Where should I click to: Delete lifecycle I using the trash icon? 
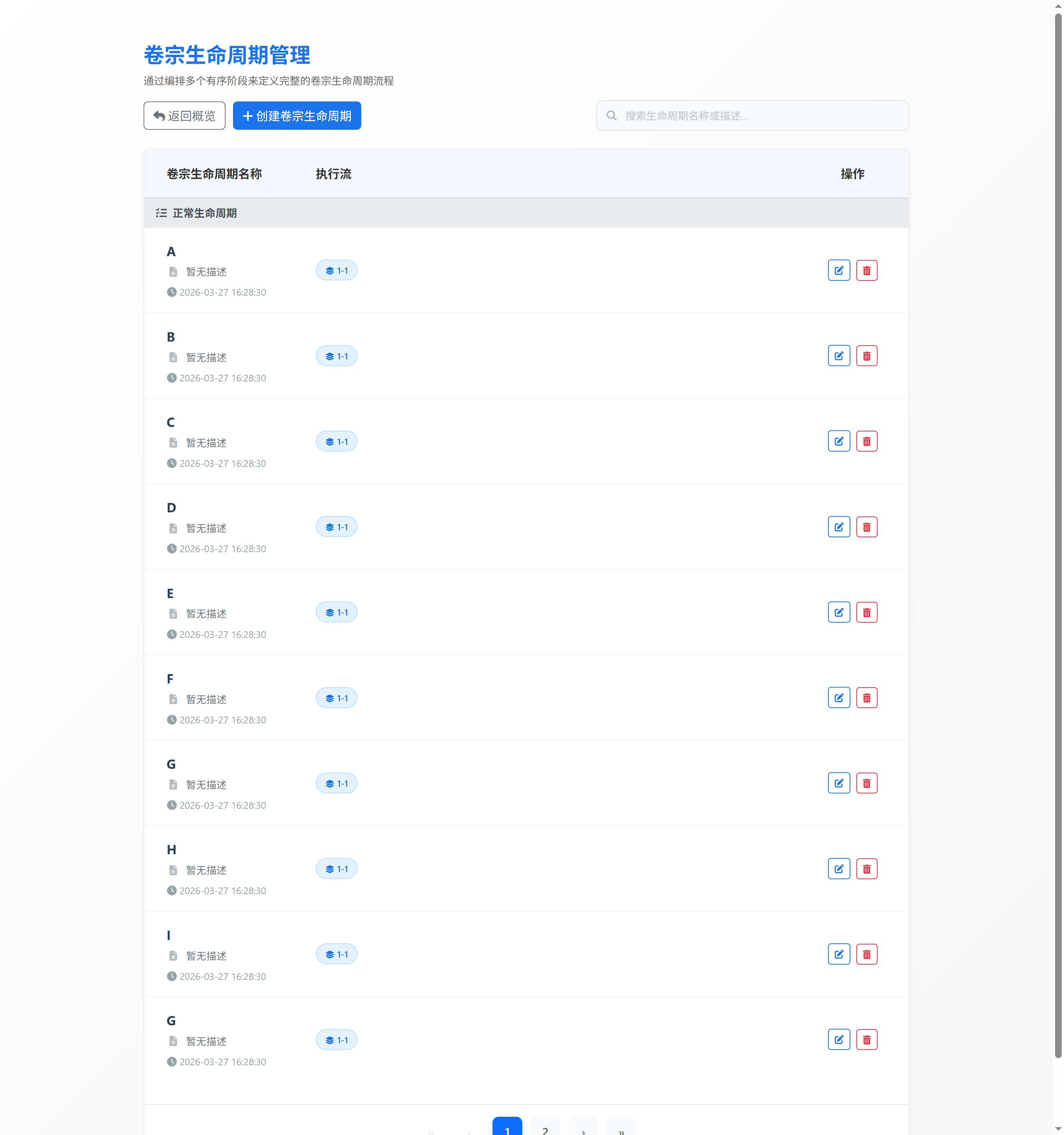pos(866,955)
